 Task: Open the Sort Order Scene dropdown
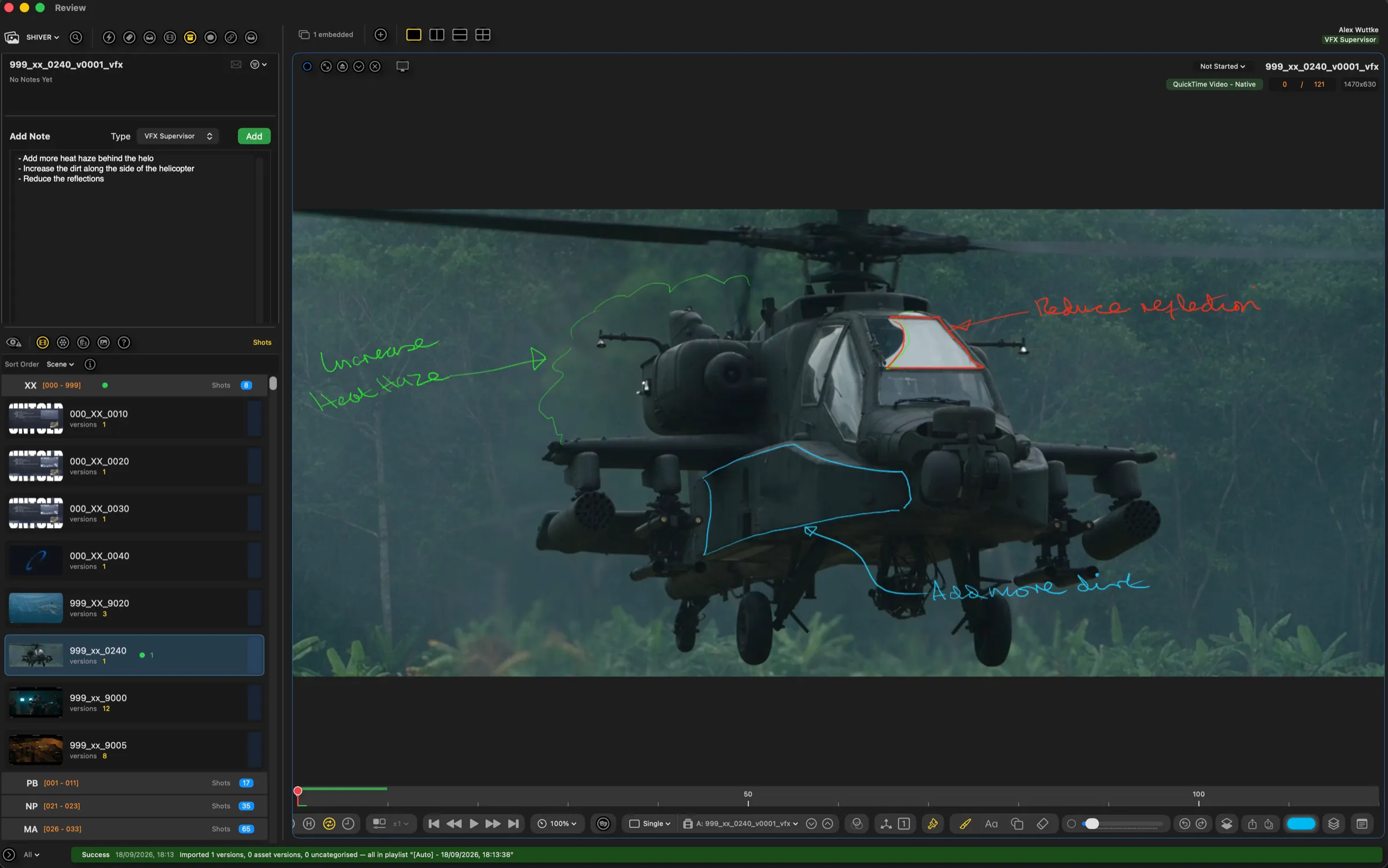60,364
